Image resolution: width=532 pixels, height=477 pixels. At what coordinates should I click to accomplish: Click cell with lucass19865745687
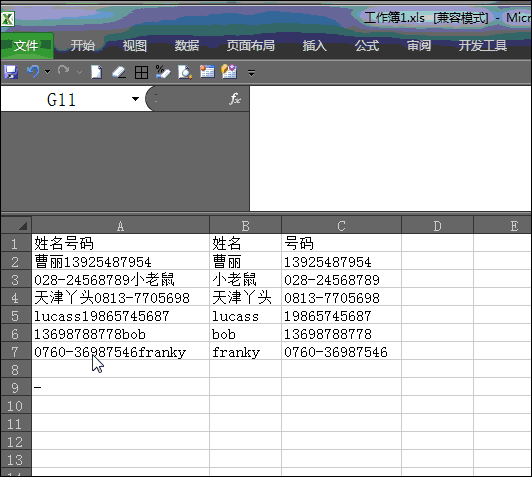pos(120,316)
